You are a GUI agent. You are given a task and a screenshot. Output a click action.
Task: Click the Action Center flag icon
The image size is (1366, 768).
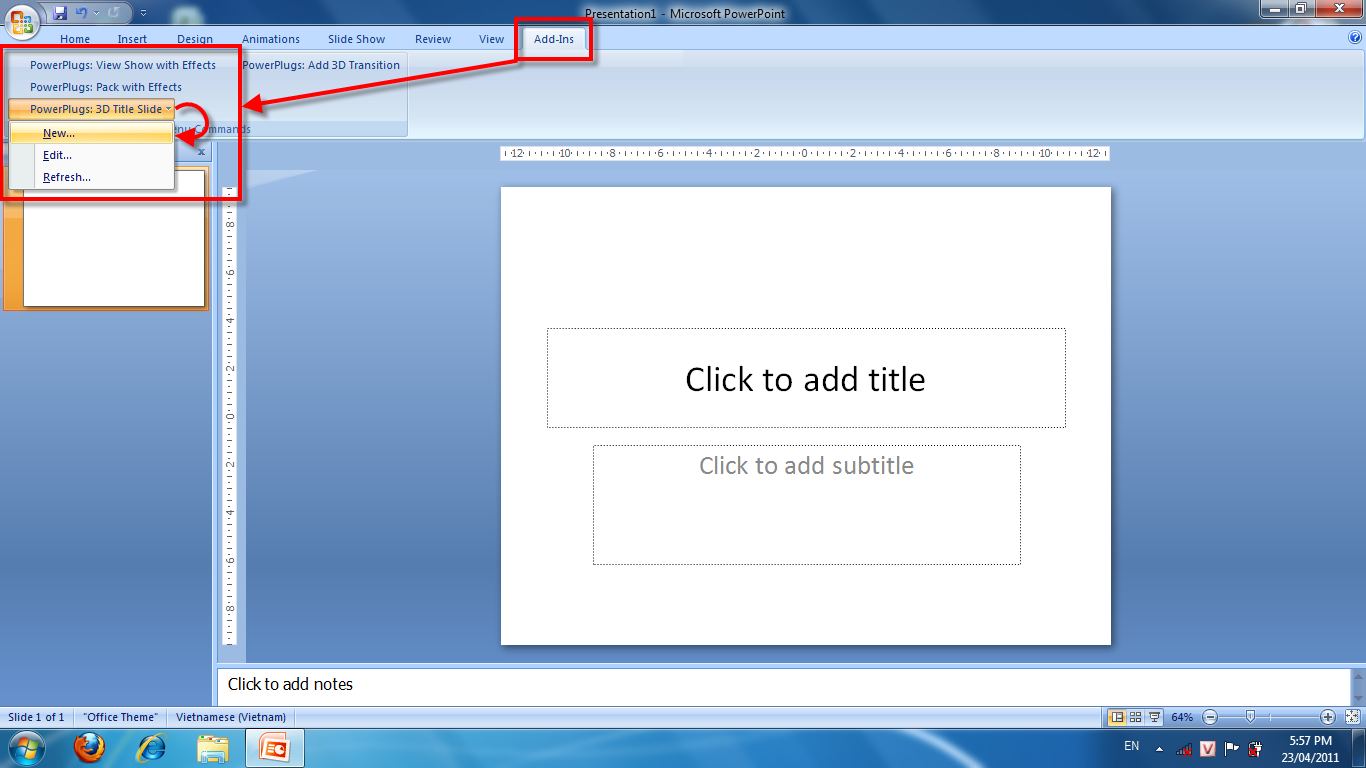pos(1232,748)
